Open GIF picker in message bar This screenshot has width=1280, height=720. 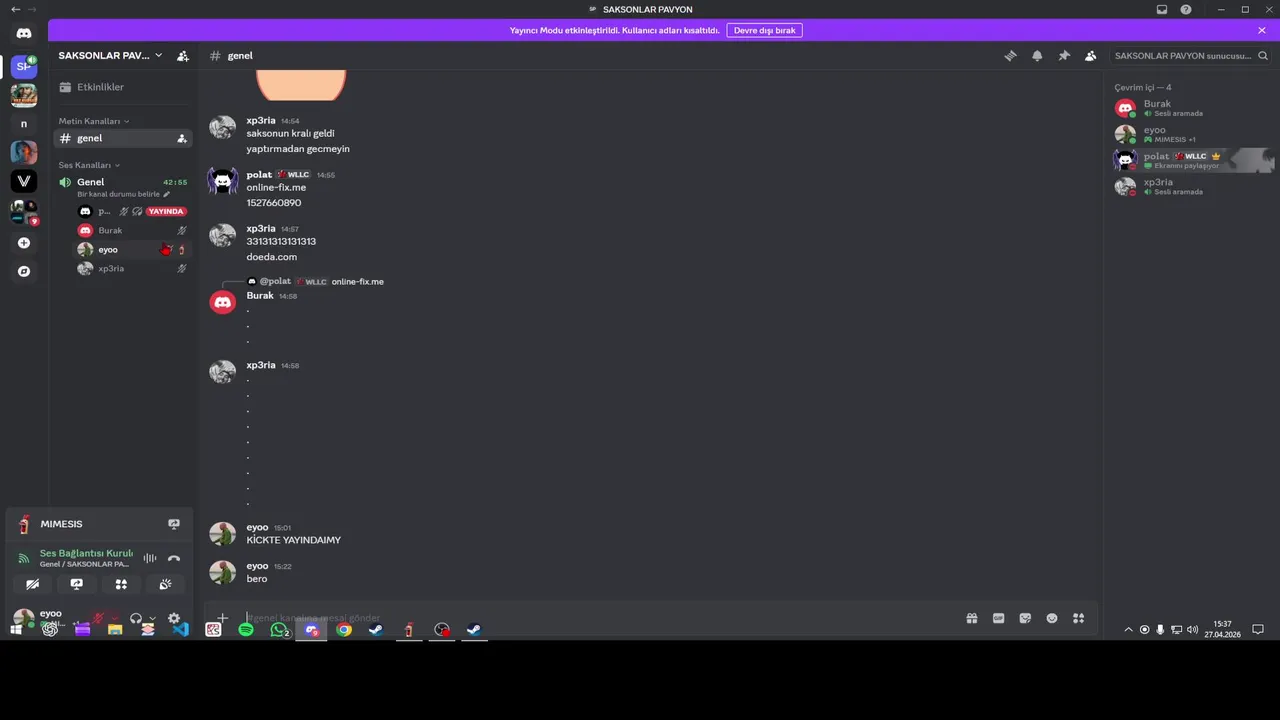998,618
